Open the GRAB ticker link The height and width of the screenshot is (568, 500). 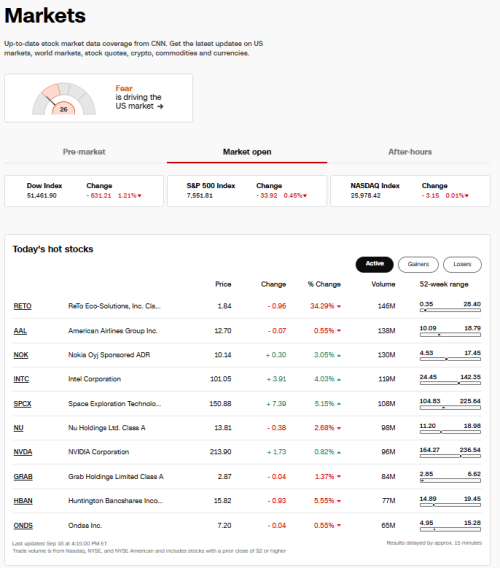[x=23, y=477]
